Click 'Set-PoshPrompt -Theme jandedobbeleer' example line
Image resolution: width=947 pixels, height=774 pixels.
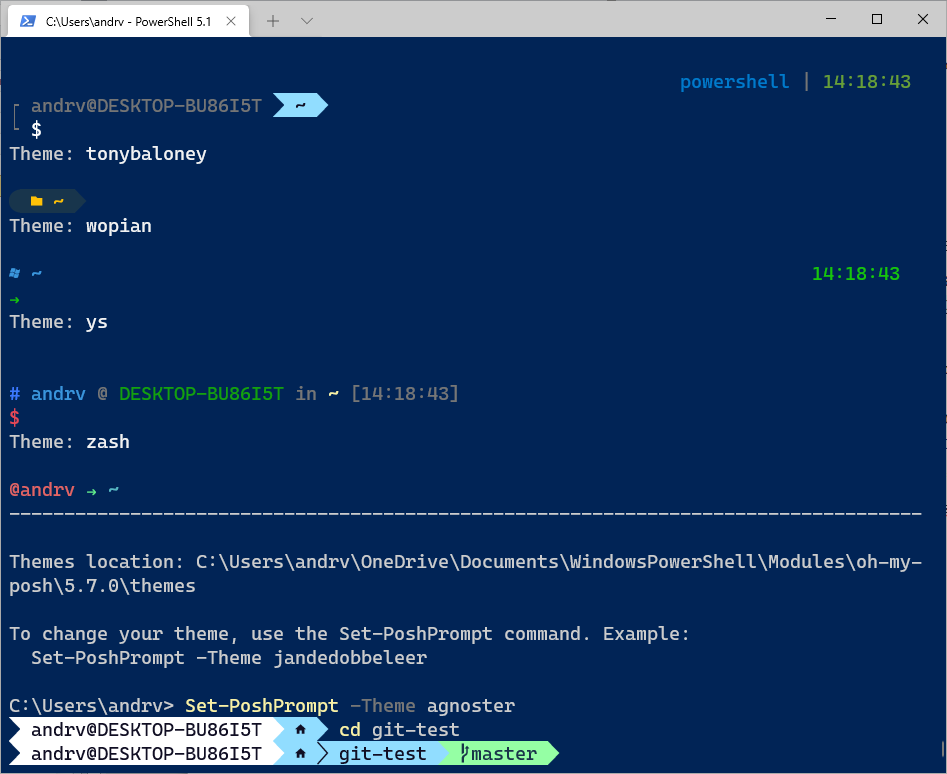tap(229, 657)
